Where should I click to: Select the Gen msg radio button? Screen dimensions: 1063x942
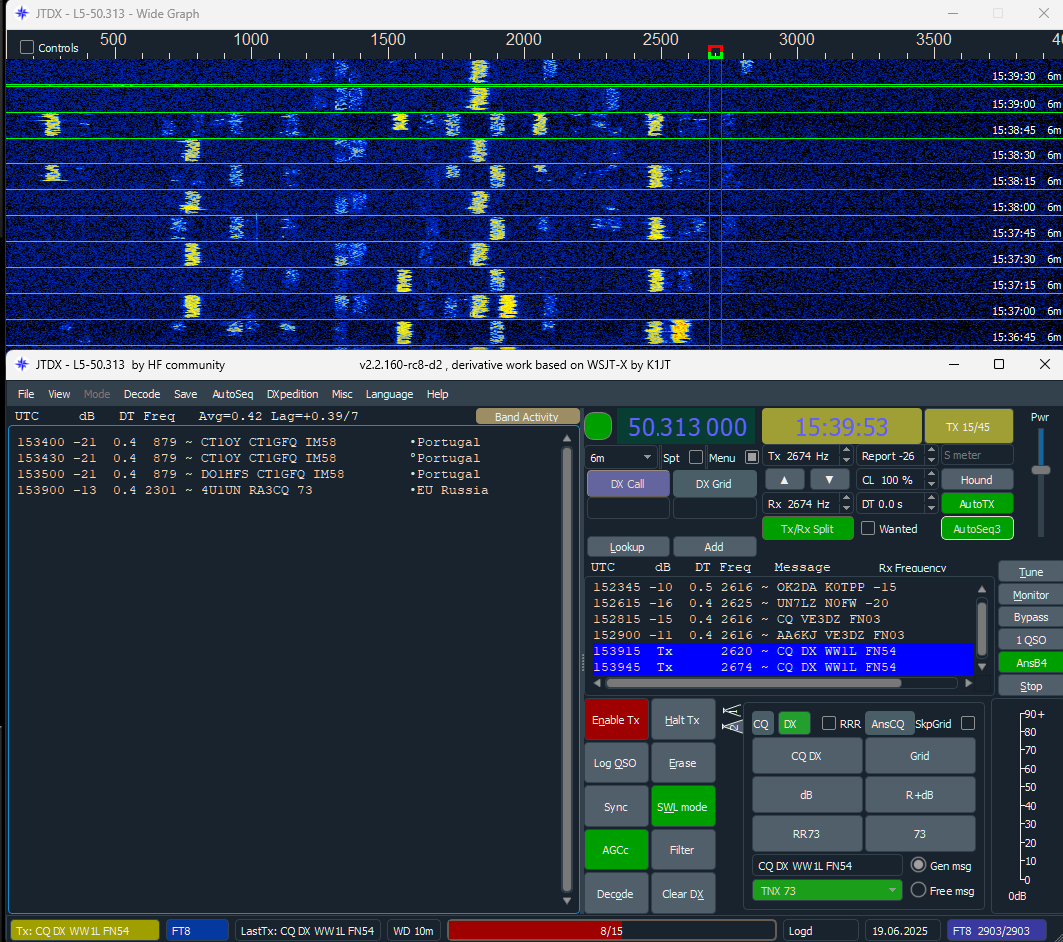919,865
